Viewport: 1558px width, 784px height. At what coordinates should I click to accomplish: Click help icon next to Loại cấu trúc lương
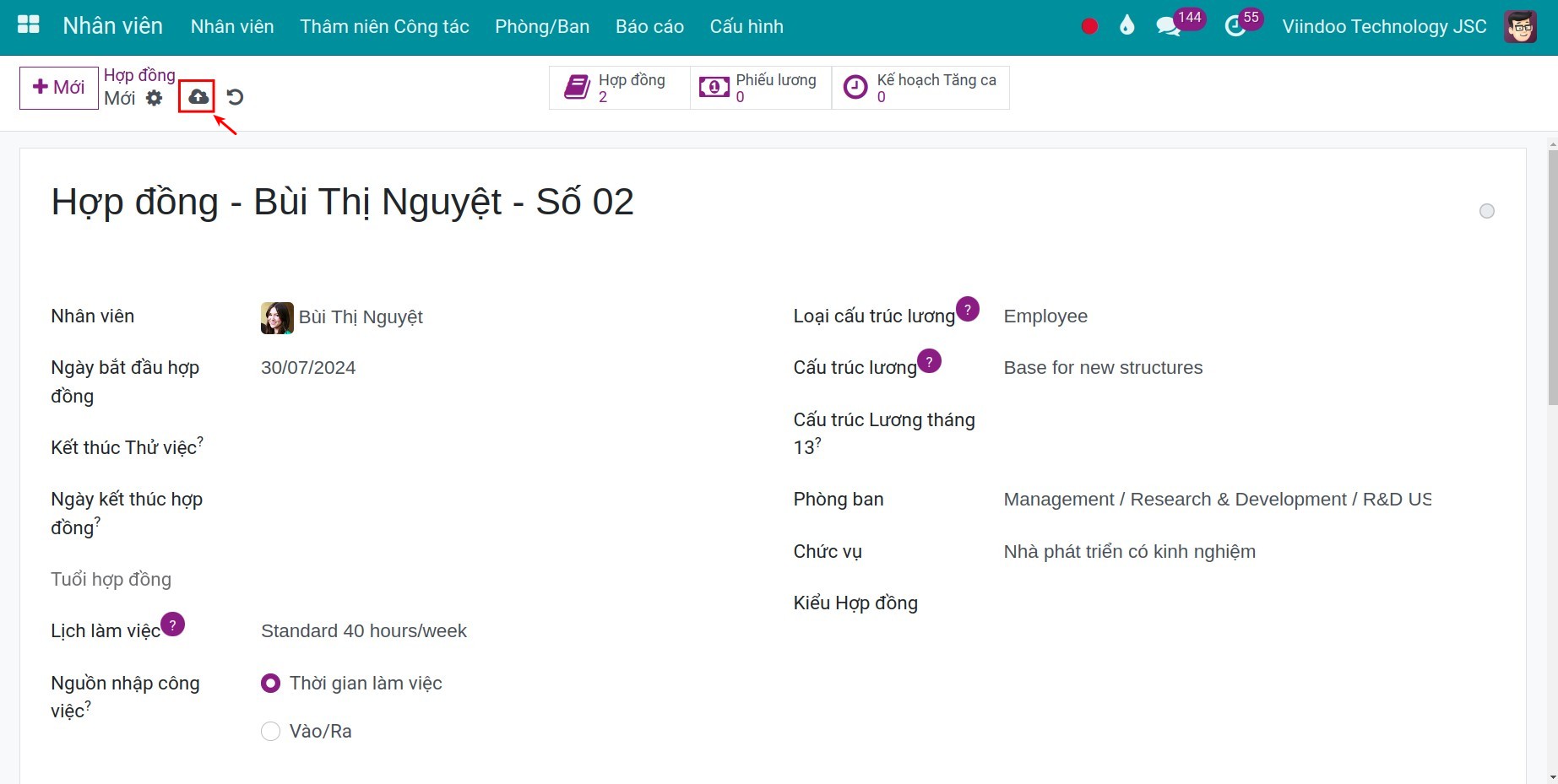(x=968, y=309)
